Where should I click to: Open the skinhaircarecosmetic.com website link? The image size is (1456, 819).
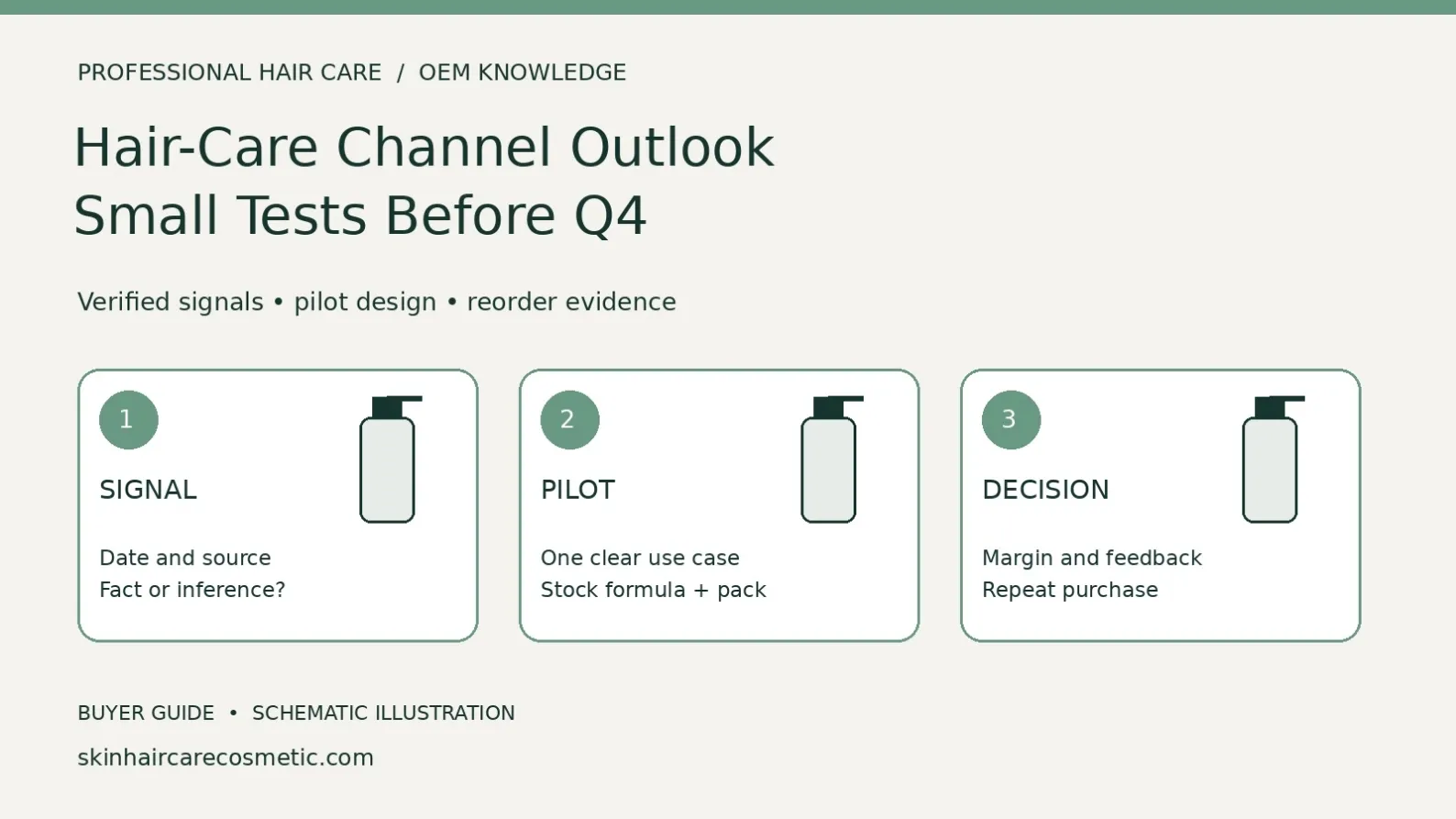[x=226, y=758]
